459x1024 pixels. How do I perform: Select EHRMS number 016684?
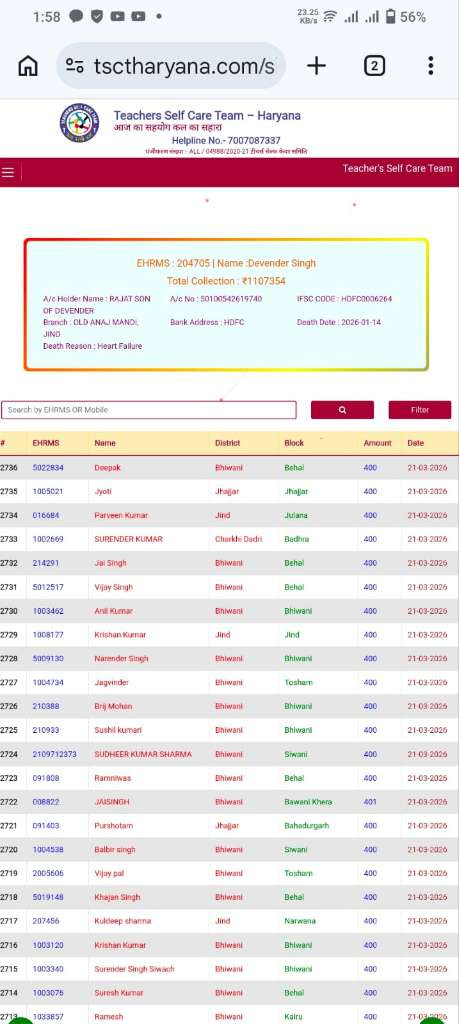[x=46, y=515]
